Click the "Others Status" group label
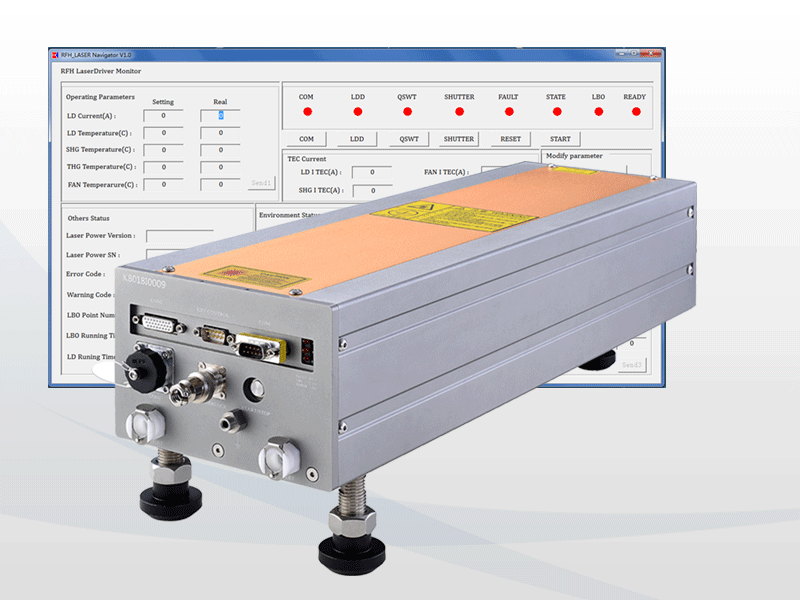Viewport: 800px width, 600px height. (88, 218)
